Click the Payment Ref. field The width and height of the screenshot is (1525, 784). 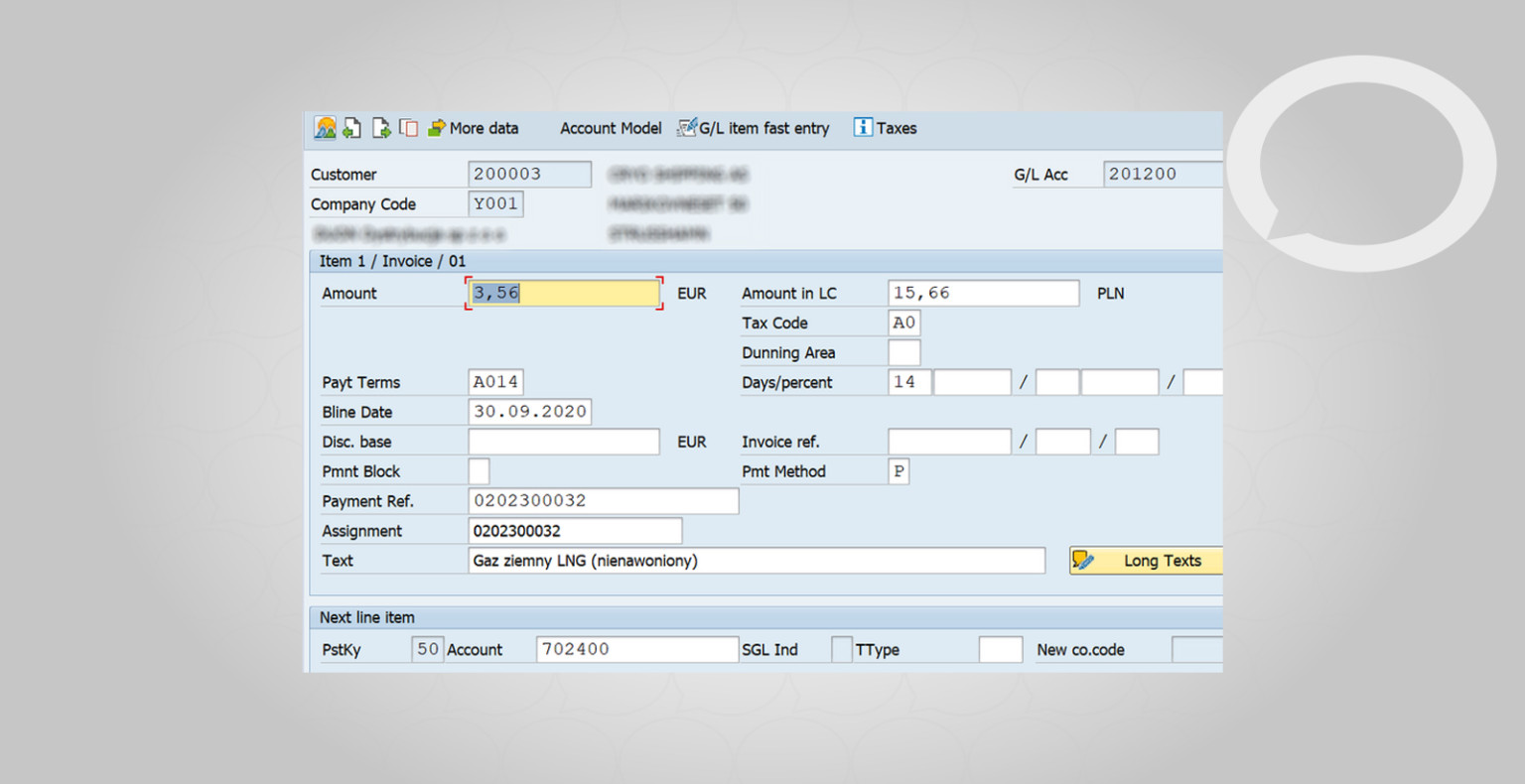pyautogui.click(x=604, y=501)
